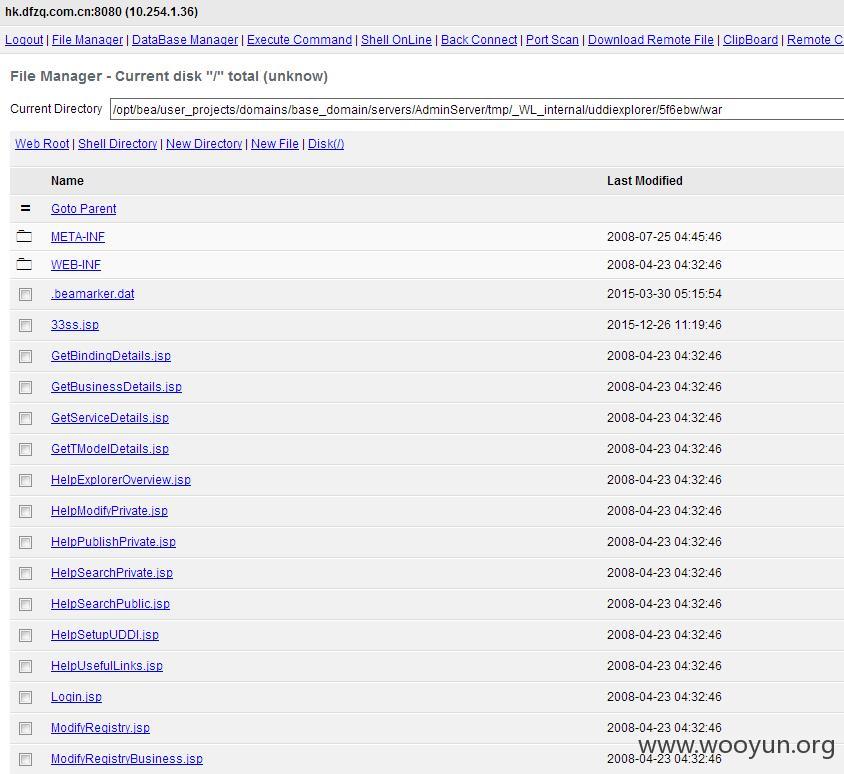The height and width of the screenshot is (774, 844).
Task: Open Shell Directory link
Action: coord(117,144)
